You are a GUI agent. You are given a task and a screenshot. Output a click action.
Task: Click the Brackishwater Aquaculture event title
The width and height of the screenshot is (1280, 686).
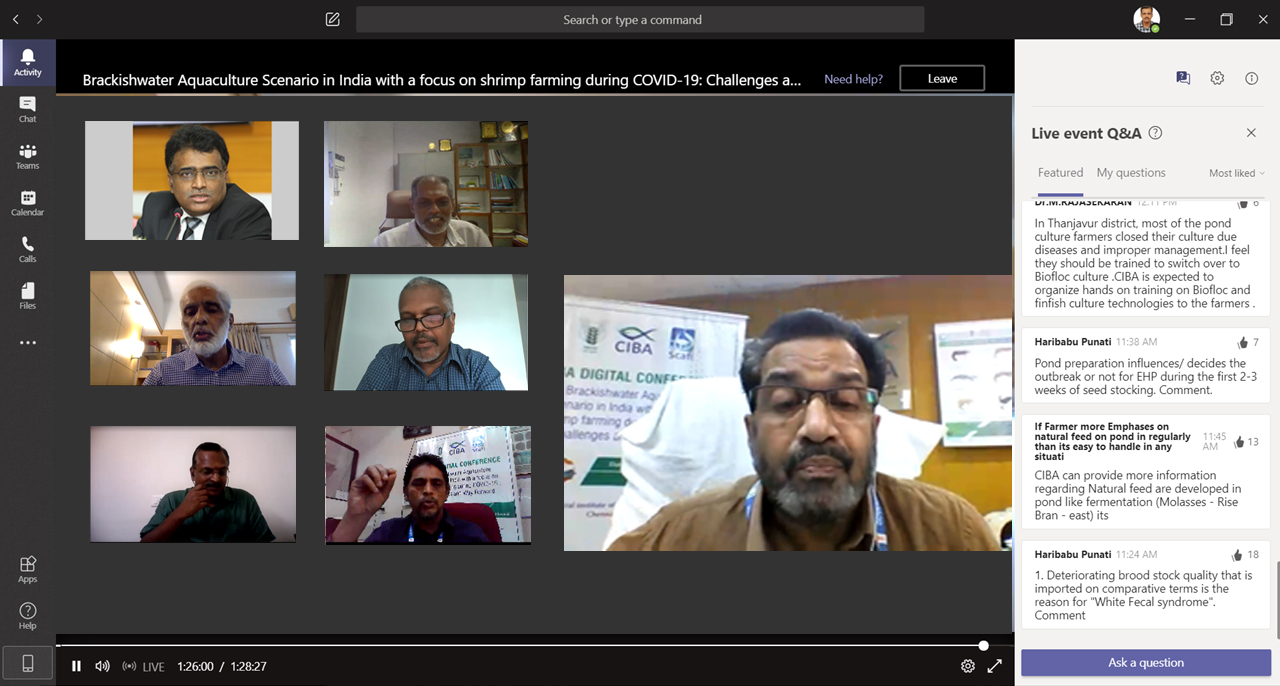442,80
